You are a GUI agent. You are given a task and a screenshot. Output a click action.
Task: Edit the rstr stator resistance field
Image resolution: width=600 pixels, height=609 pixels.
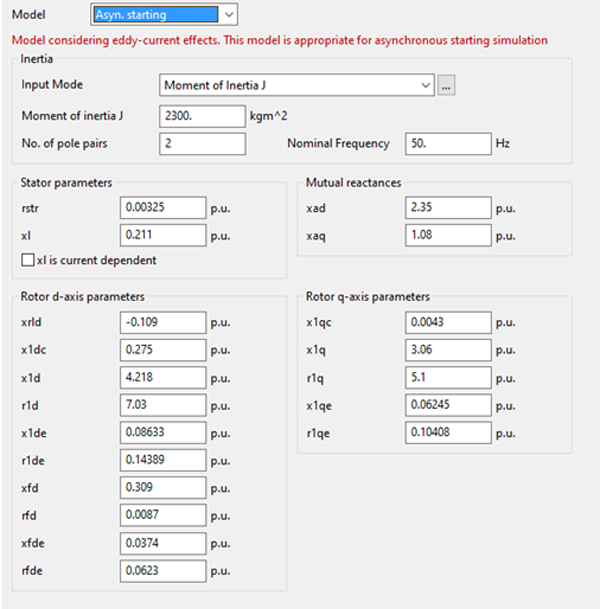point(162,208)
